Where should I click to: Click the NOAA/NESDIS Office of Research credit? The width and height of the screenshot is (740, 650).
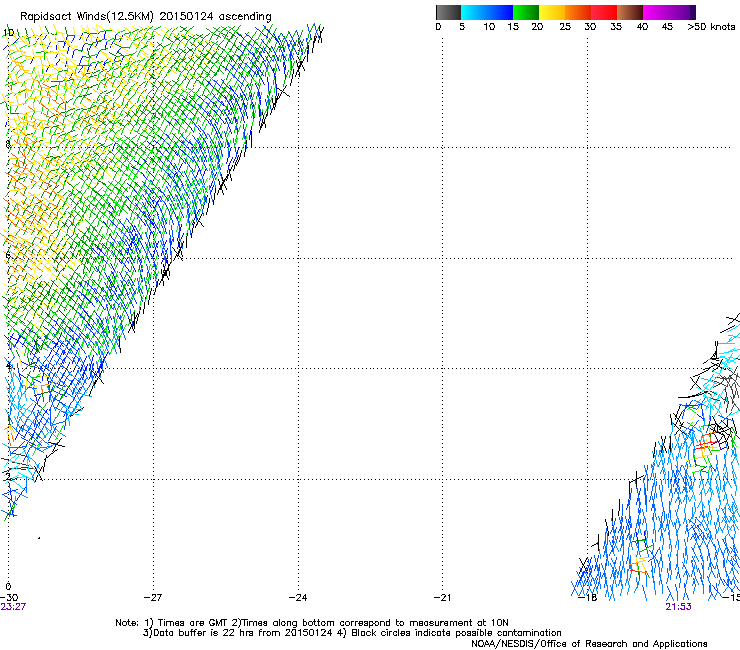[x=589, y=643]
